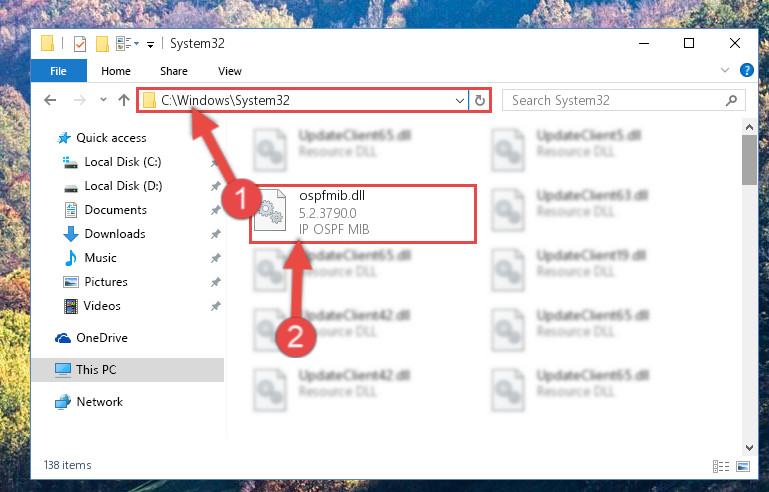Click the scroll up arrow of file list

(749, 128)
